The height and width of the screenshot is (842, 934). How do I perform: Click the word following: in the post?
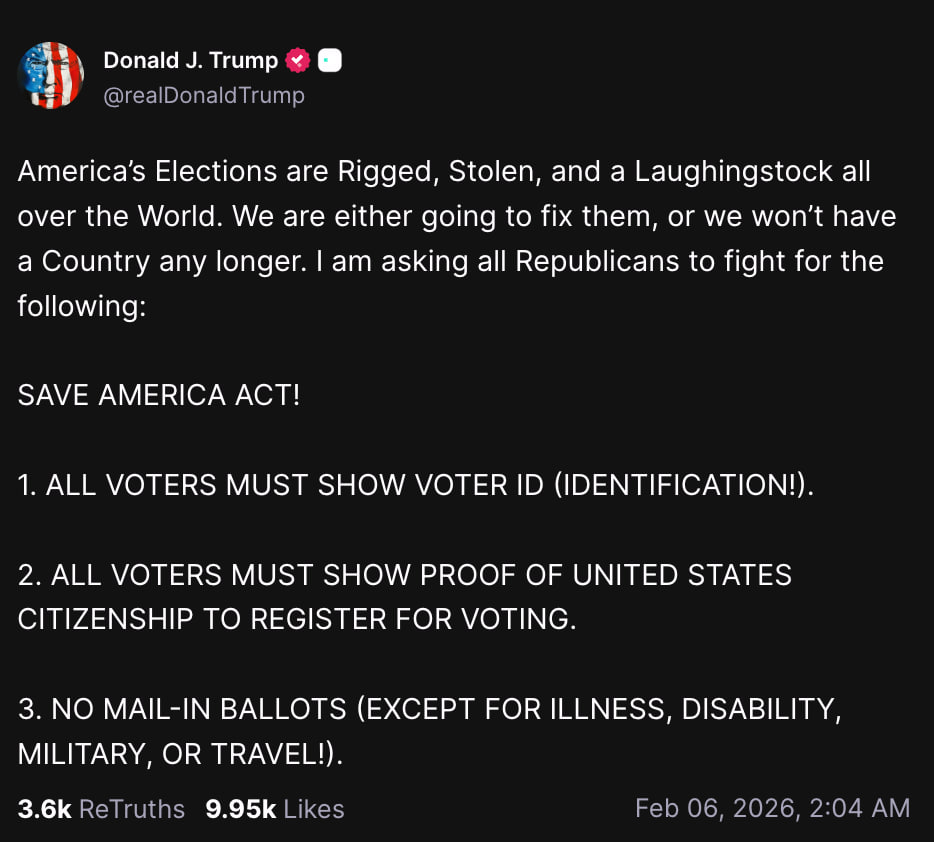point(82,305)
